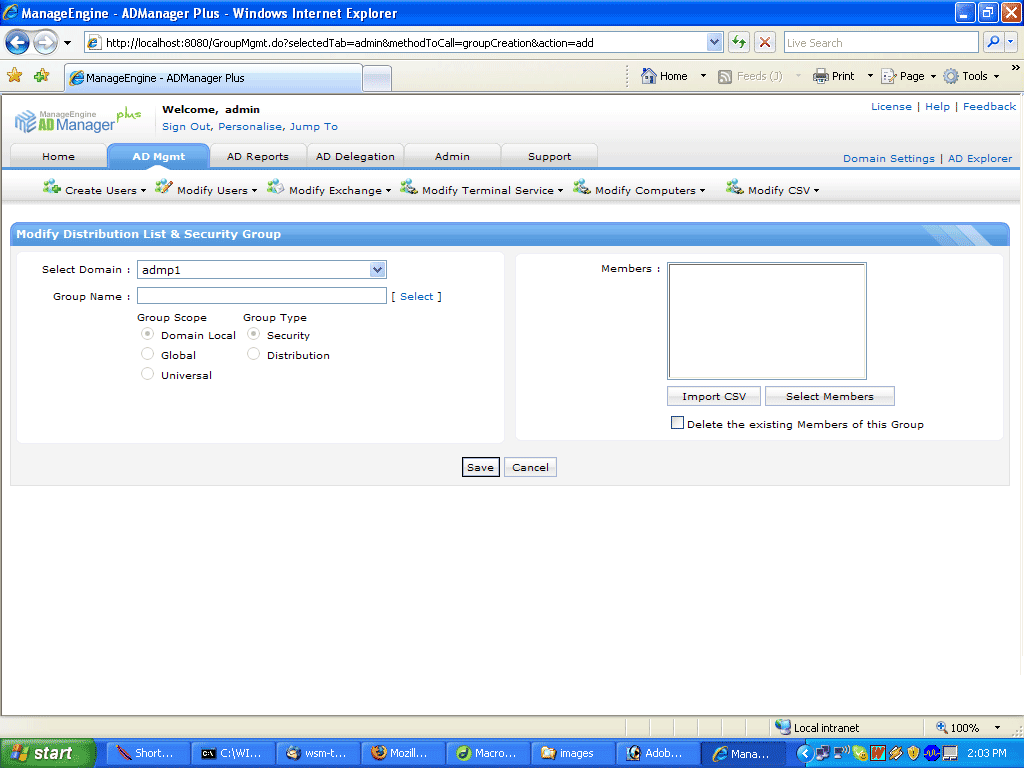Switch to the AD Mgmt tab

pyautogui.click(x=159, y=157)
